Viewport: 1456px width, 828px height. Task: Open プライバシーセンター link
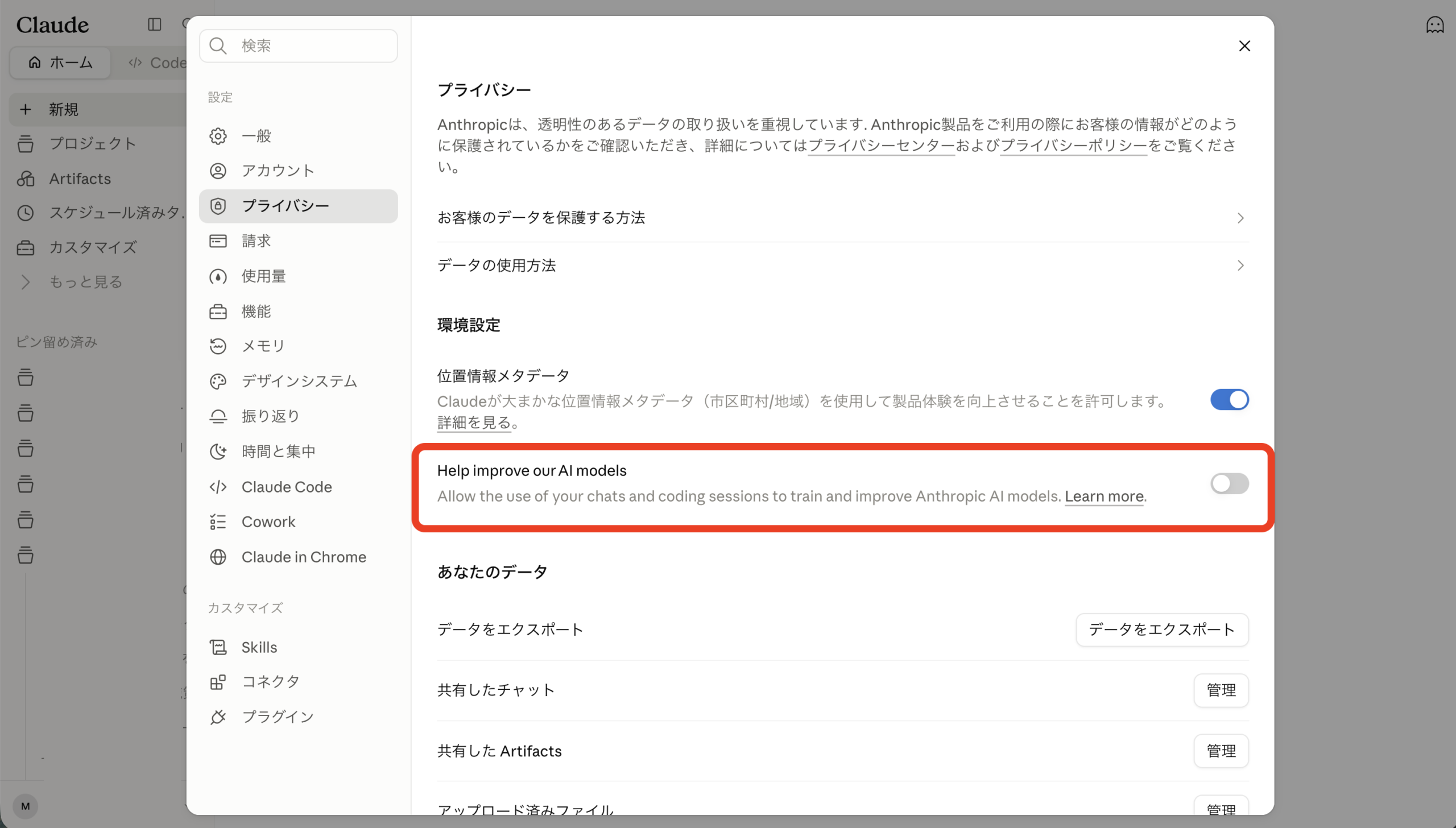(x=881, y=146)
